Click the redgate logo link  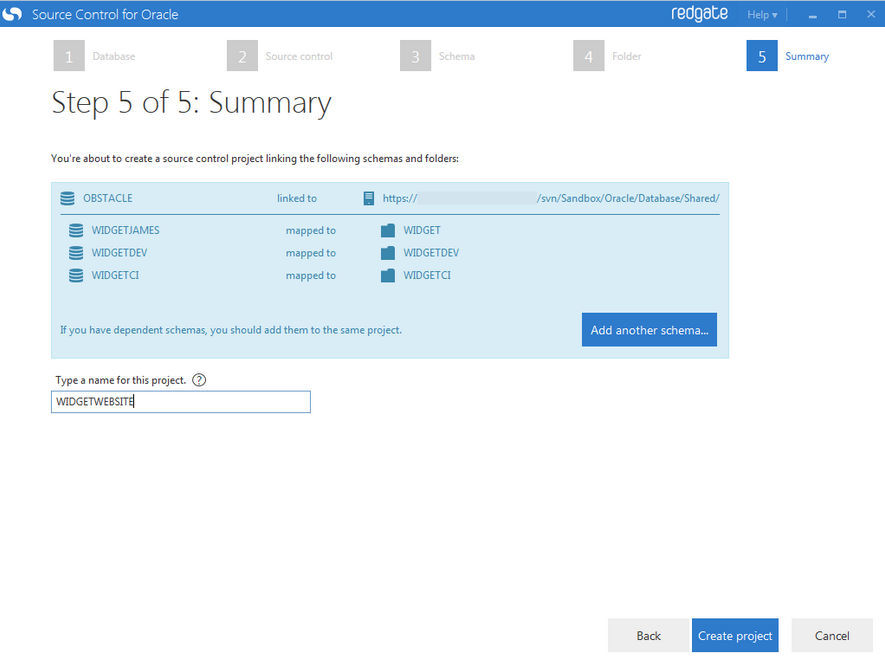point(699,14)
